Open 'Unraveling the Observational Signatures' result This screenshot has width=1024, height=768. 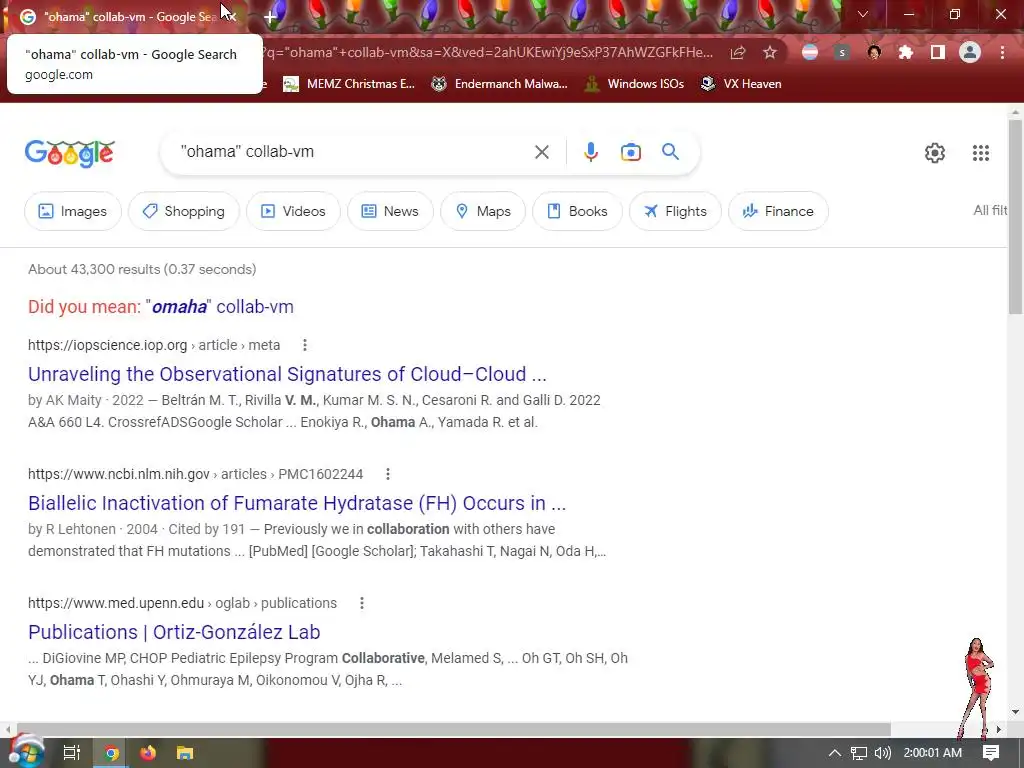pos(287,374)
